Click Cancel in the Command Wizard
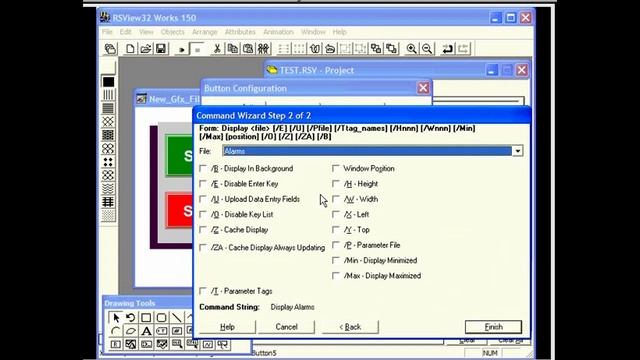 point(286,327)
